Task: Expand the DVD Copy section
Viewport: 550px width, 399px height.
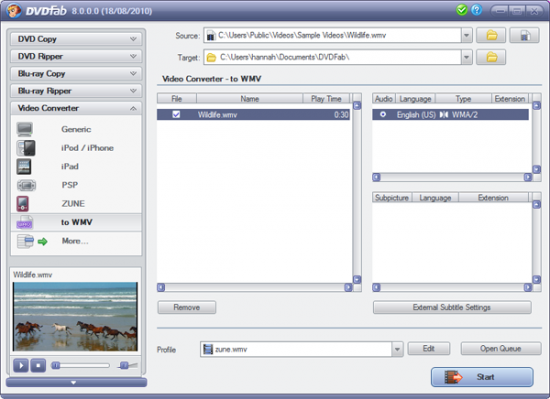Action: click(x=76, y=39)
